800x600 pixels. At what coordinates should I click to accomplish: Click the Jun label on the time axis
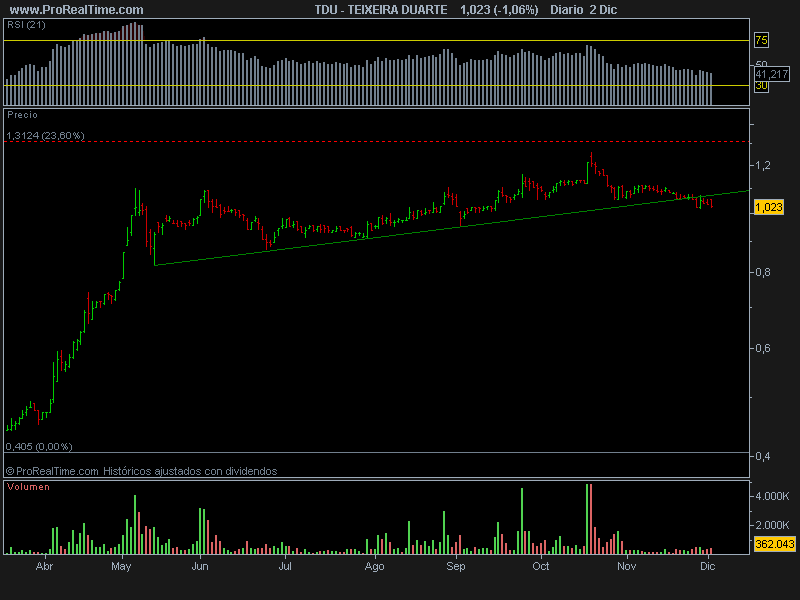click(200, 566)
